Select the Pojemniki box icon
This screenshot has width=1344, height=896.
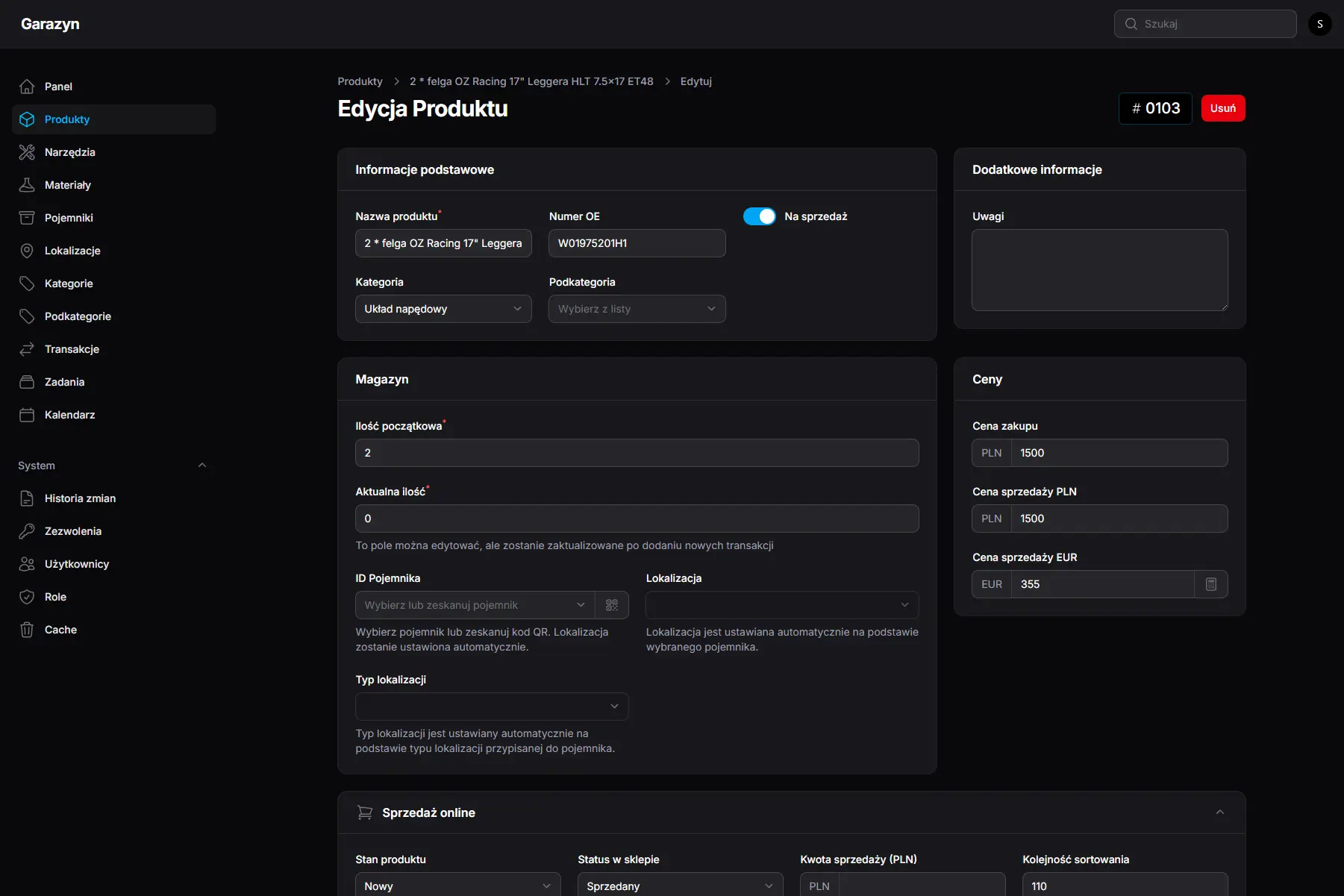point(27,217)
